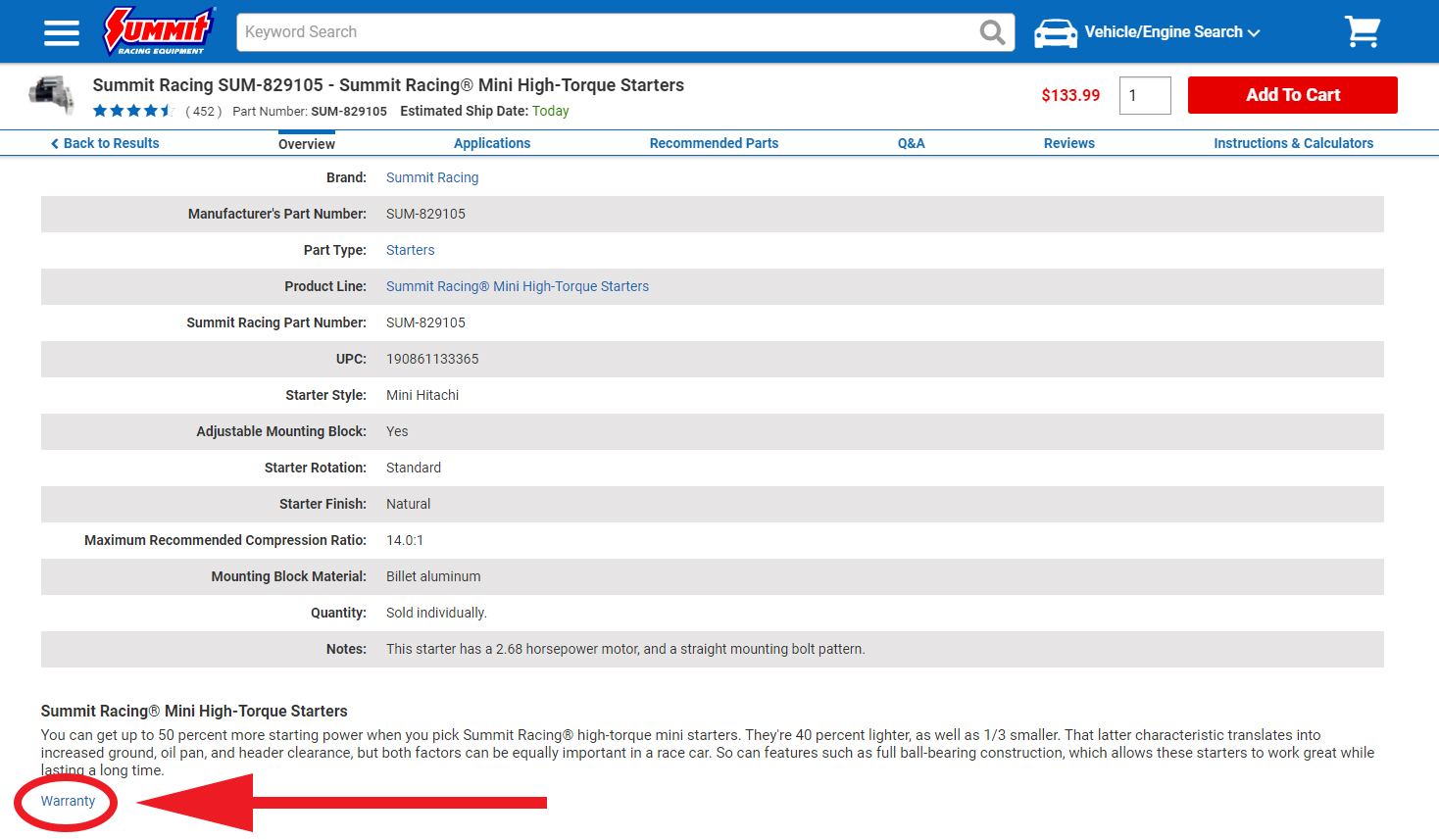Click the Mini Hitachi starter style value
This screenshot has width=1439, height=840.
point(422,395)
